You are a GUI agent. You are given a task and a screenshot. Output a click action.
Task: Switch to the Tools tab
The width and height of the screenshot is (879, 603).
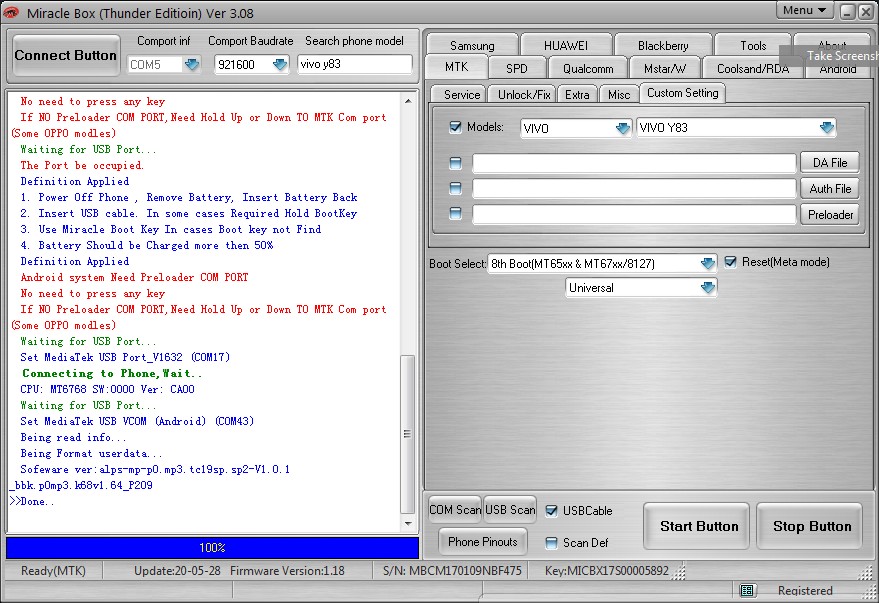pos(753,45)
